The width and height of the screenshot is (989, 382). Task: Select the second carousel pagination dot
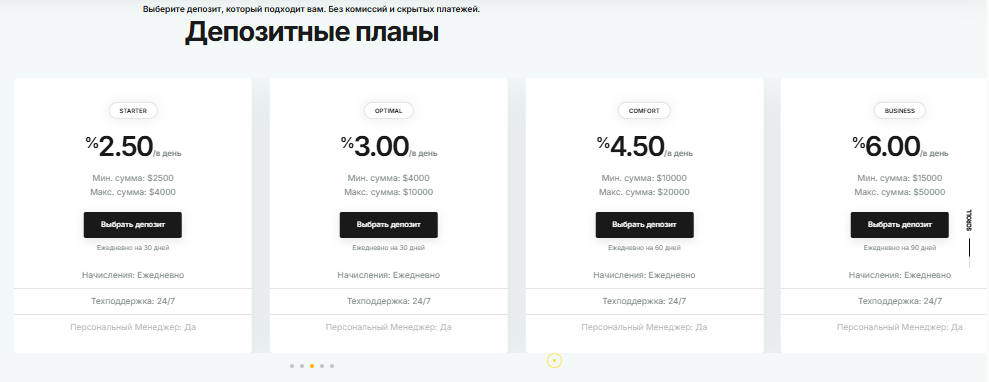pyautogui.click(x=301, y=366)
